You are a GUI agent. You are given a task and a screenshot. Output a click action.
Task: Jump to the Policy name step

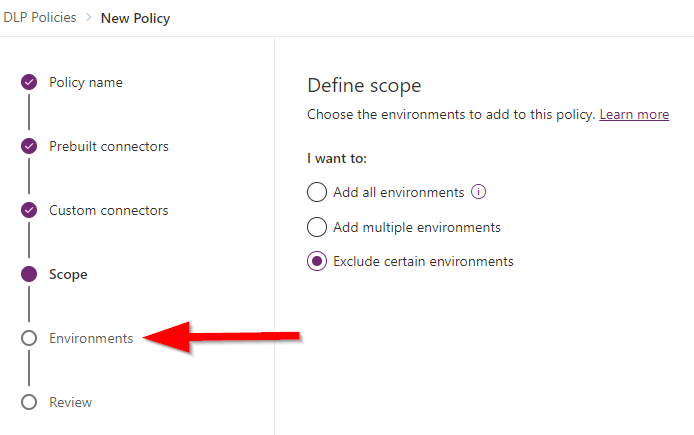point(86,82)
